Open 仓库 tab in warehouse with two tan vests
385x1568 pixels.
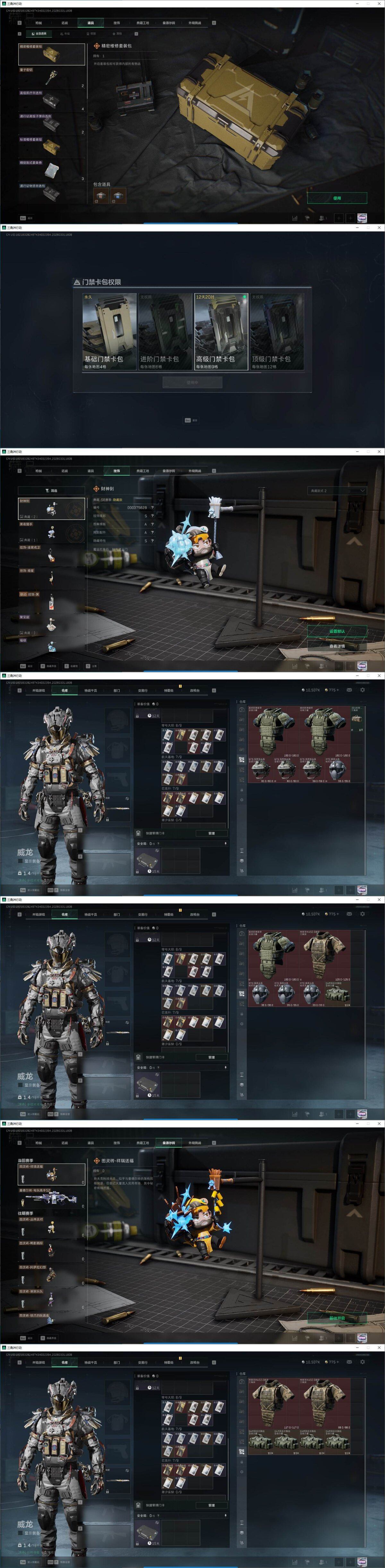(x=64, y=1362)
